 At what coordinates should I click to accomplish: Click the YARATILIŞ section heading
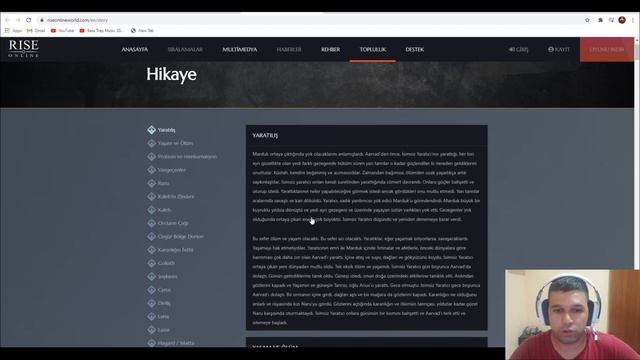point(265,135)
